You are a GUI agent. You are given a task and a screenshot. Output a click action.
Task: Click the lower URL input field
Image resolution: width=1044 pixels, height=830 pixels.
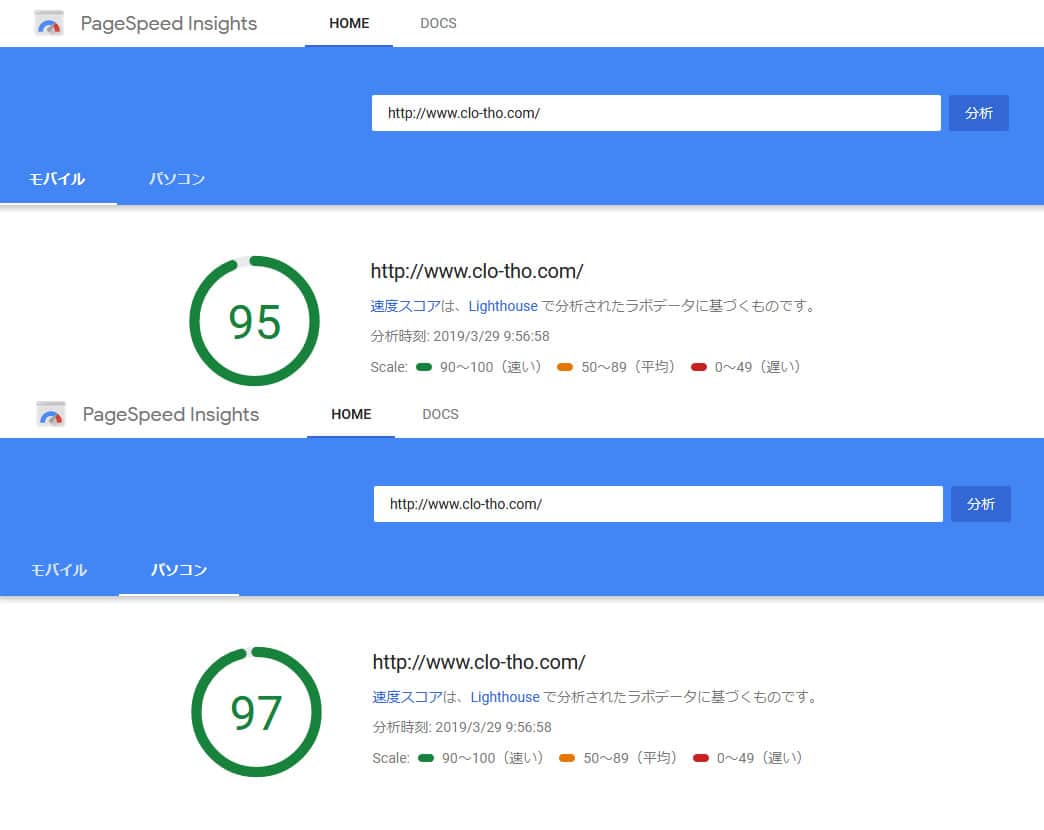pyautogui.click(x=658, y=504)
